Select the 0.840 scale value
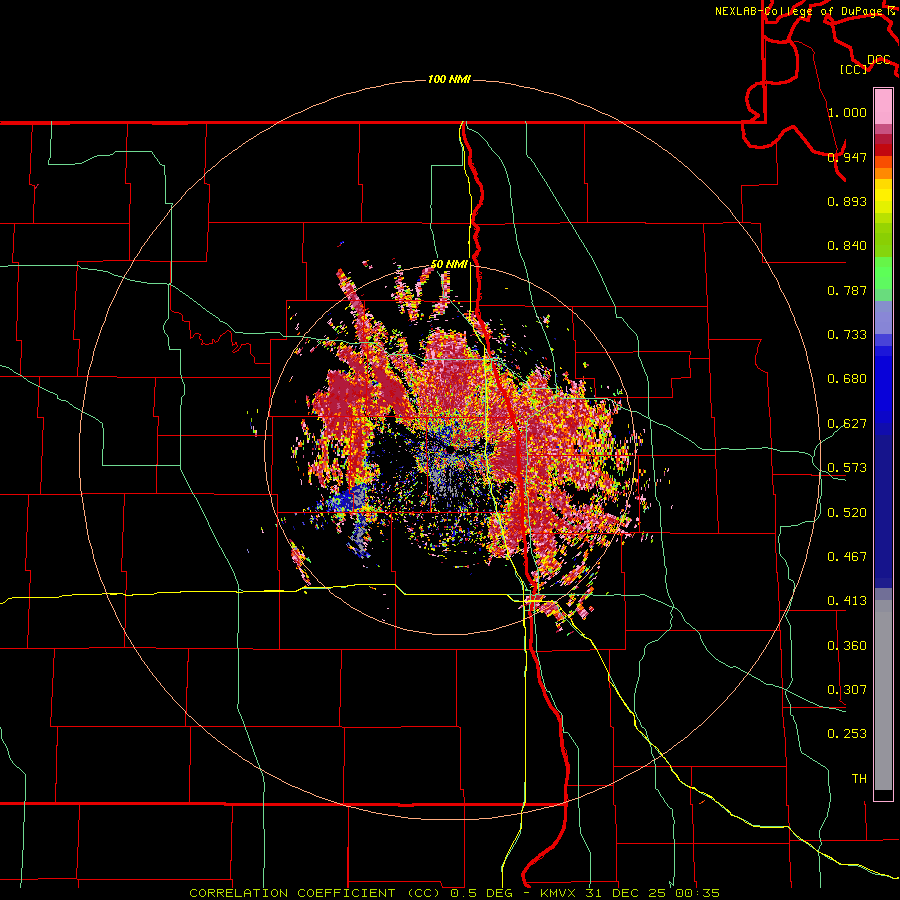This screenshot has height=900, width=900. click(x=847, y=245)
